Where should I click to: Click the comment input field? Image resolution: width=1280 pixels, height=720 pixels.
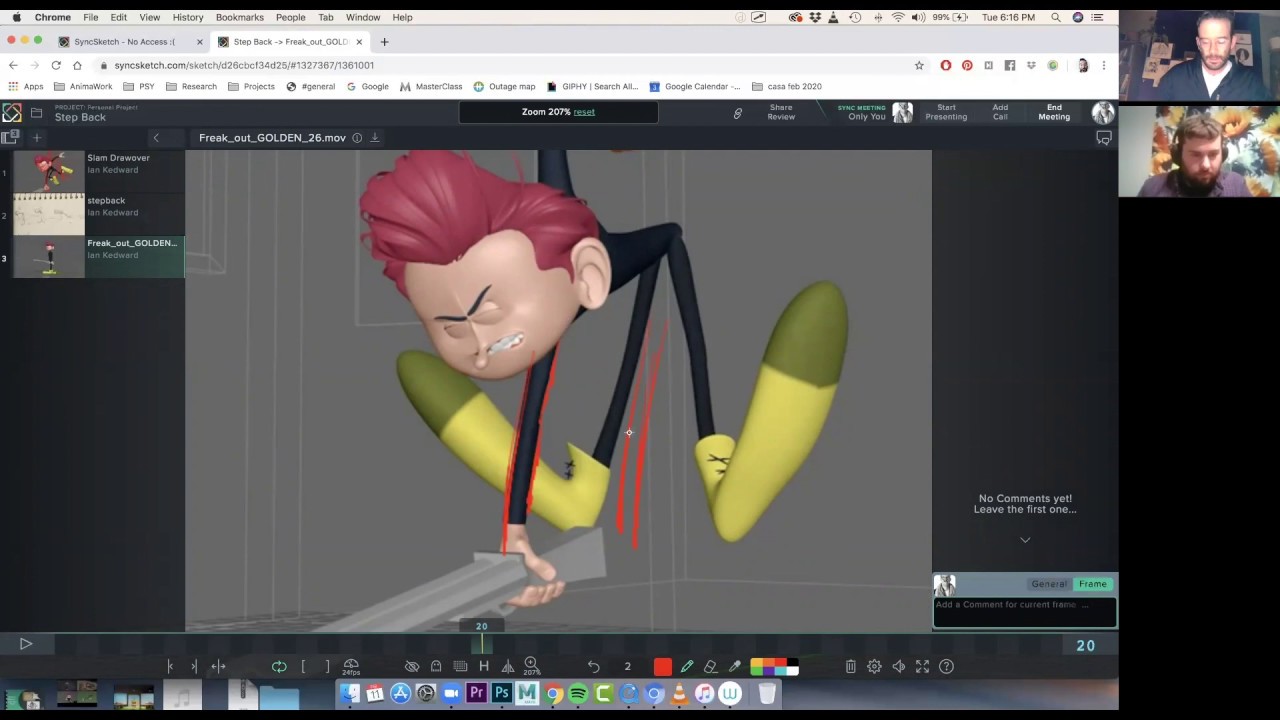(1025, 611)
